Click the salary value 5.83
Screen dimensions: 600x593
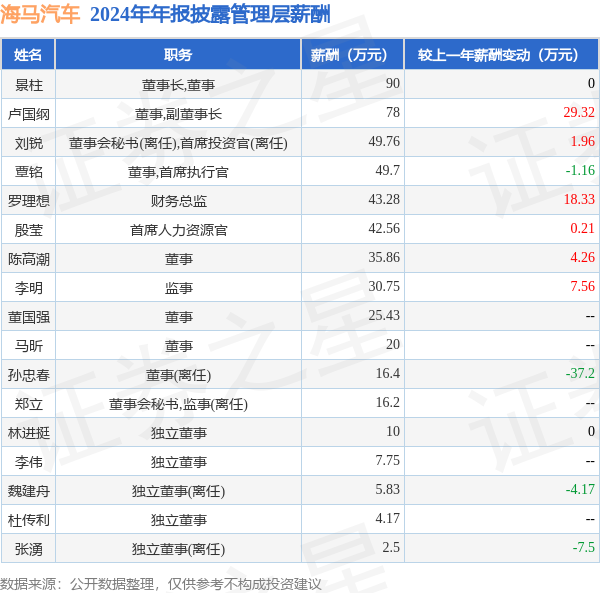(387, 489)
